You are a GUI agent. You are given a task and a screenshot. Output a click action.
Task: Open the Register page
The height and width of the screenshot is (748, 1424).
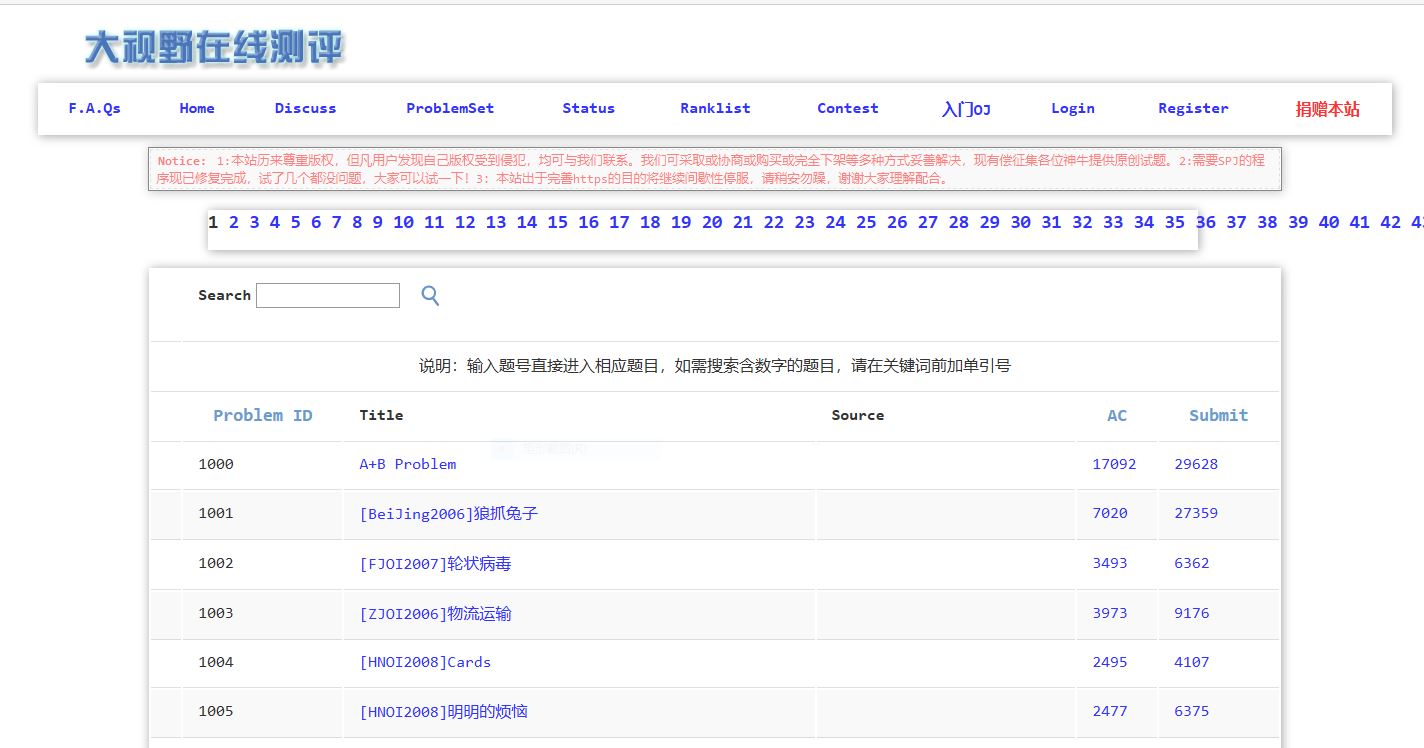coord(1193,108)
